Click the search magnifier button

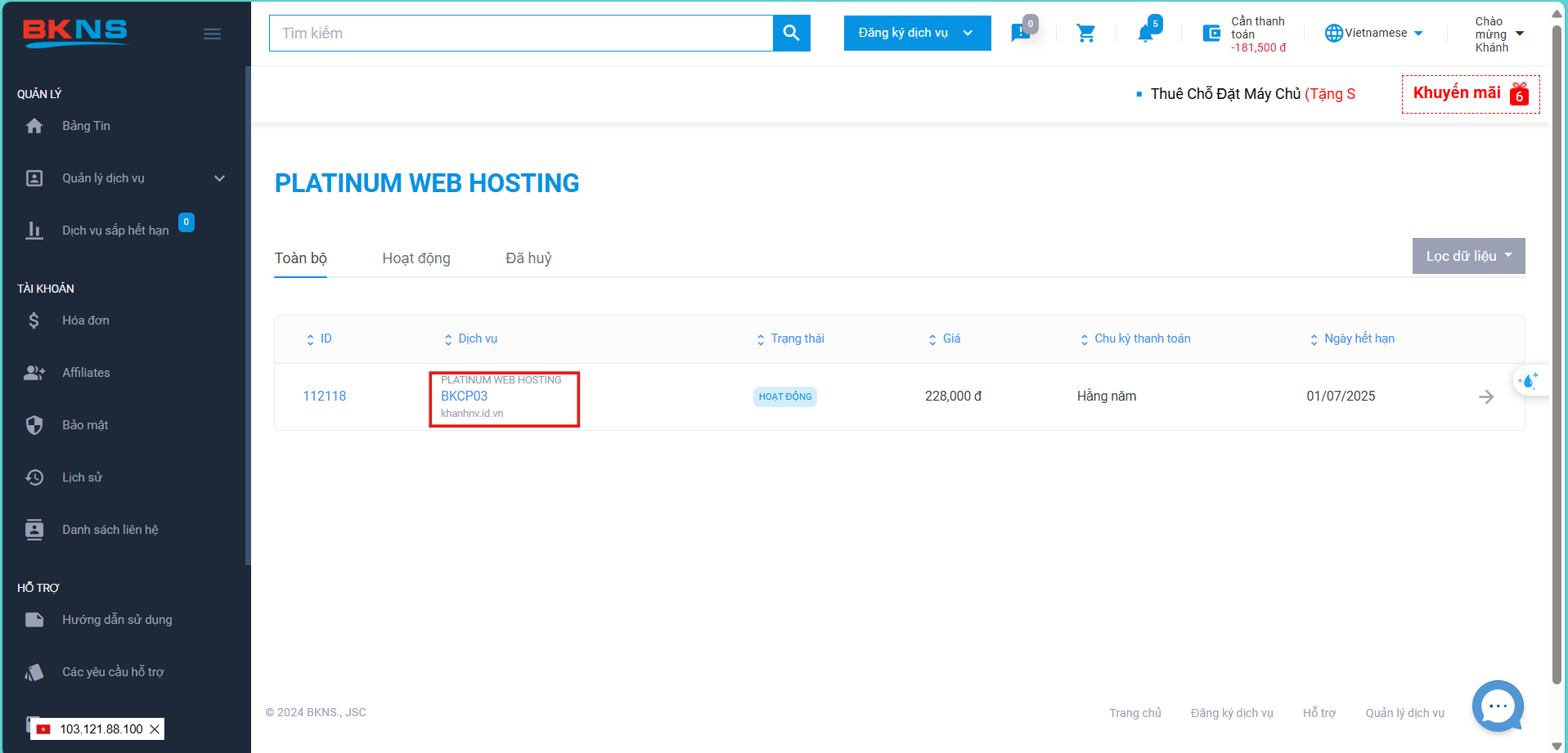click(x=791, y=33)
